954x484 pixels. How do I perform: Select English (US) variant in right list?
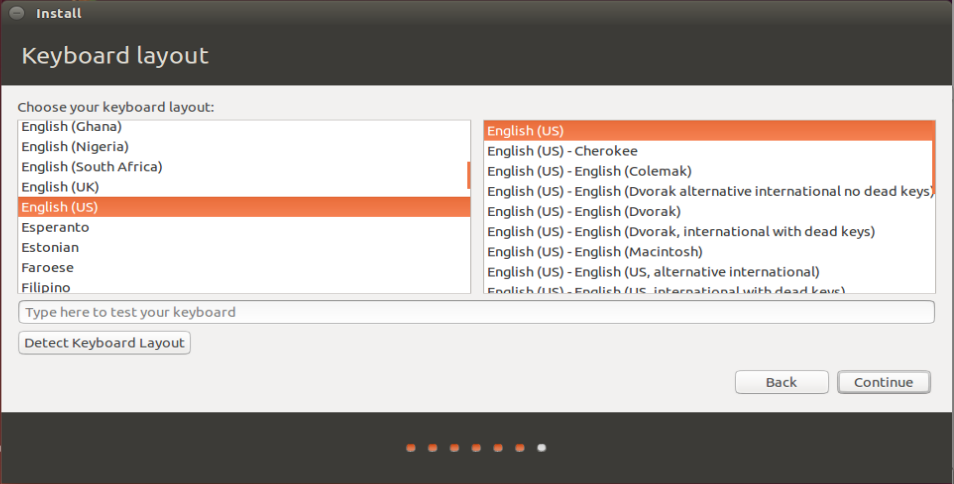click(x=709, y=131)
